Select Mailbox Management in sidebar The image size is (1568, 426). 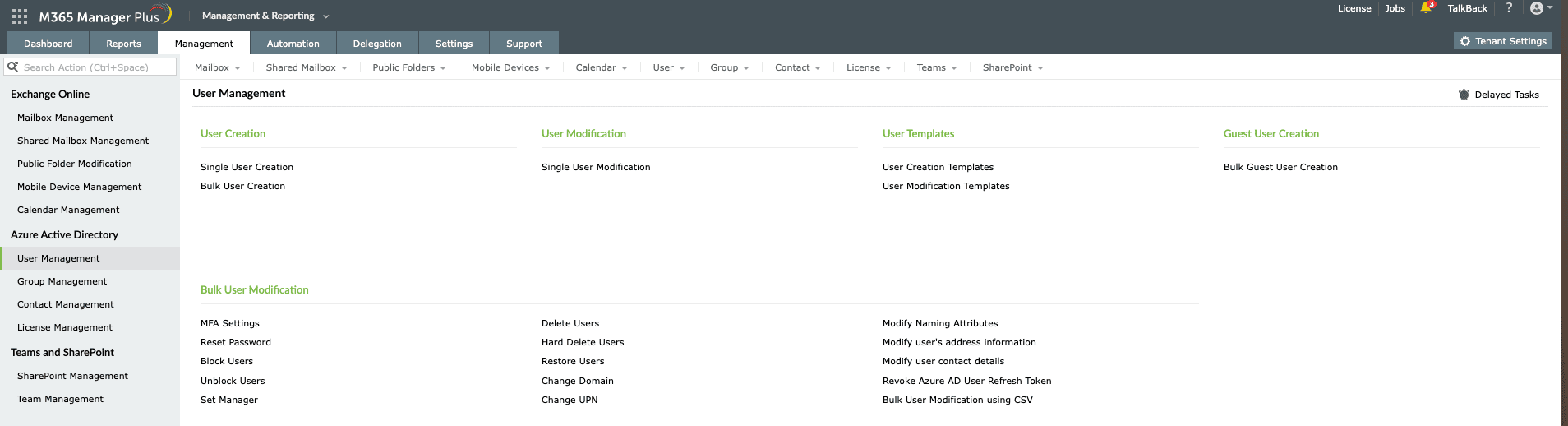[x=66, y=118]
